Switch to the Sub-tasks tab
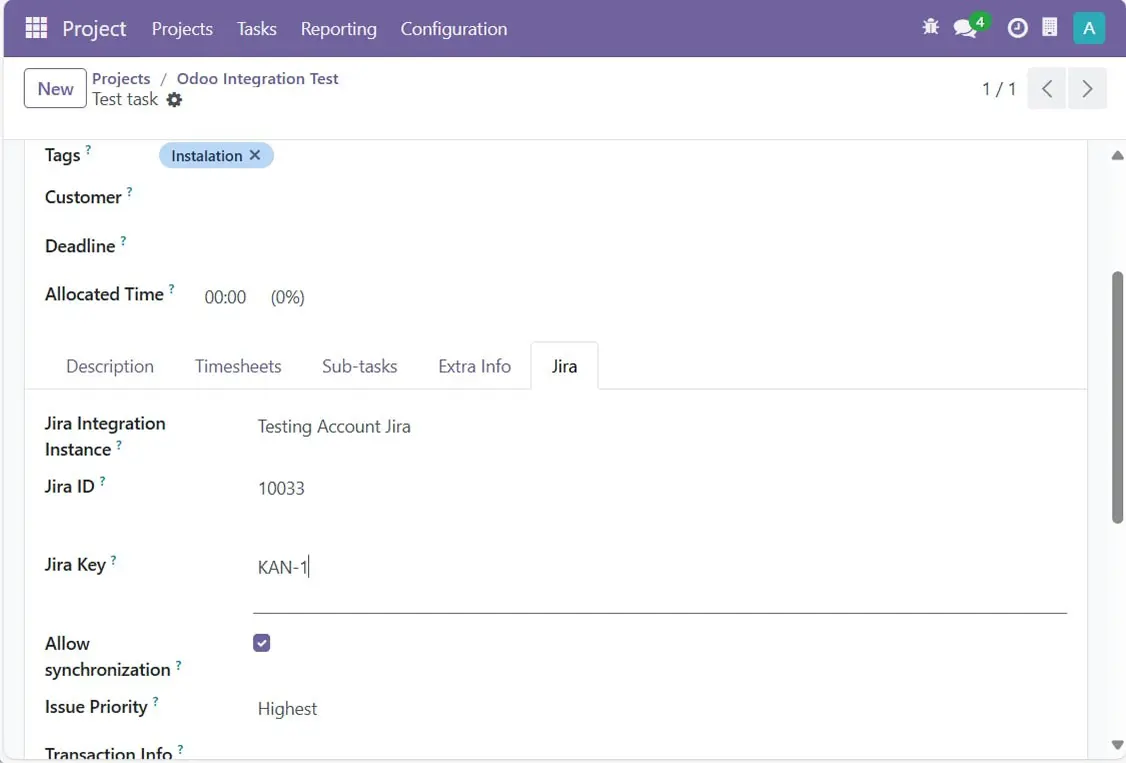 point(359,366)
